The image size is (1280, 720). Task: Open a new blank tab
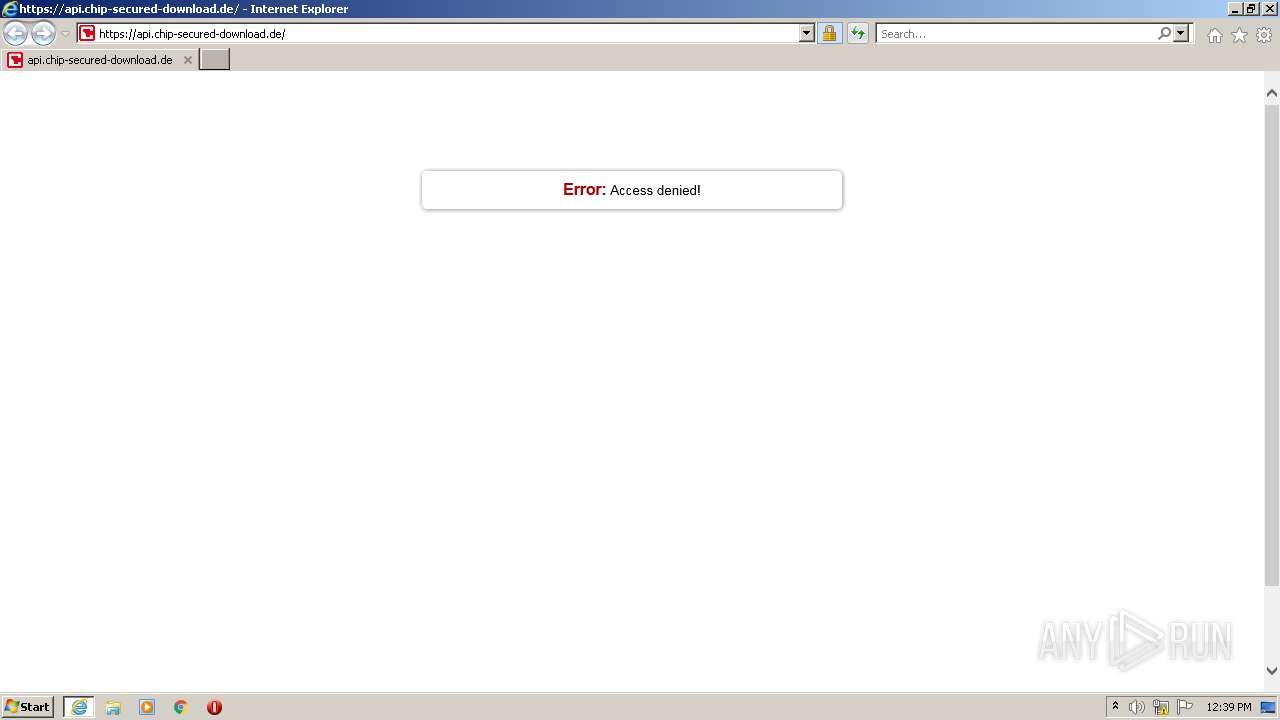[215, 60]
